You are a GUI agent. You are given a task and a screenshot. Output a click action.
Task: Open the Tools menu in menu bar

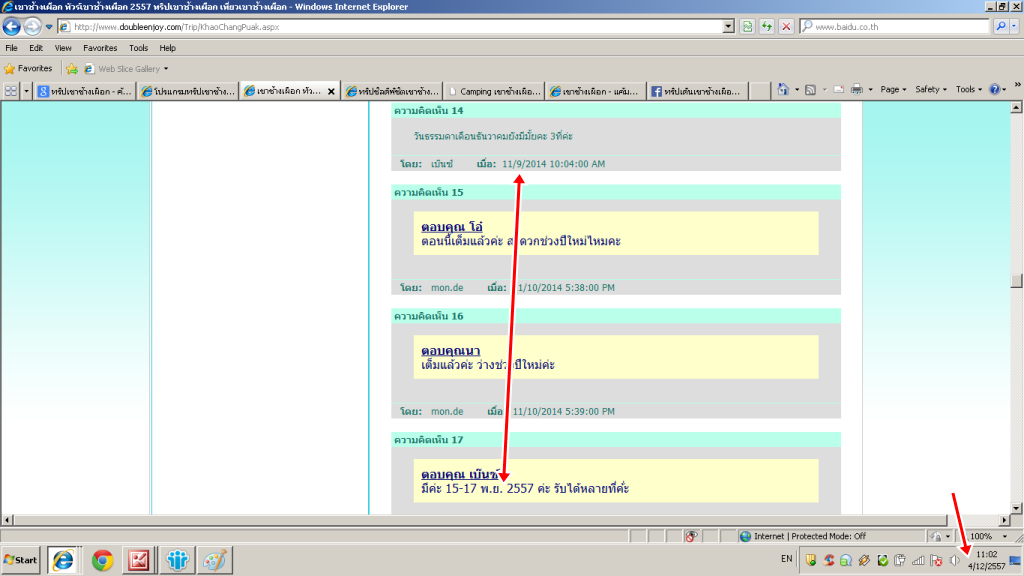138,48
